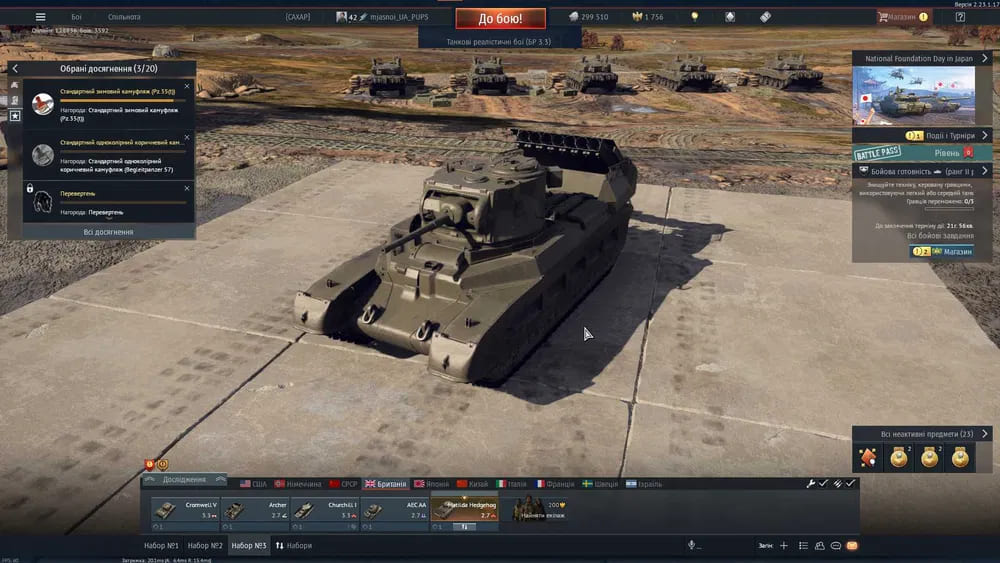Open the envelope mail icon
The height and width of the screenshot is (563, 1000).
[x=851, y=546]
